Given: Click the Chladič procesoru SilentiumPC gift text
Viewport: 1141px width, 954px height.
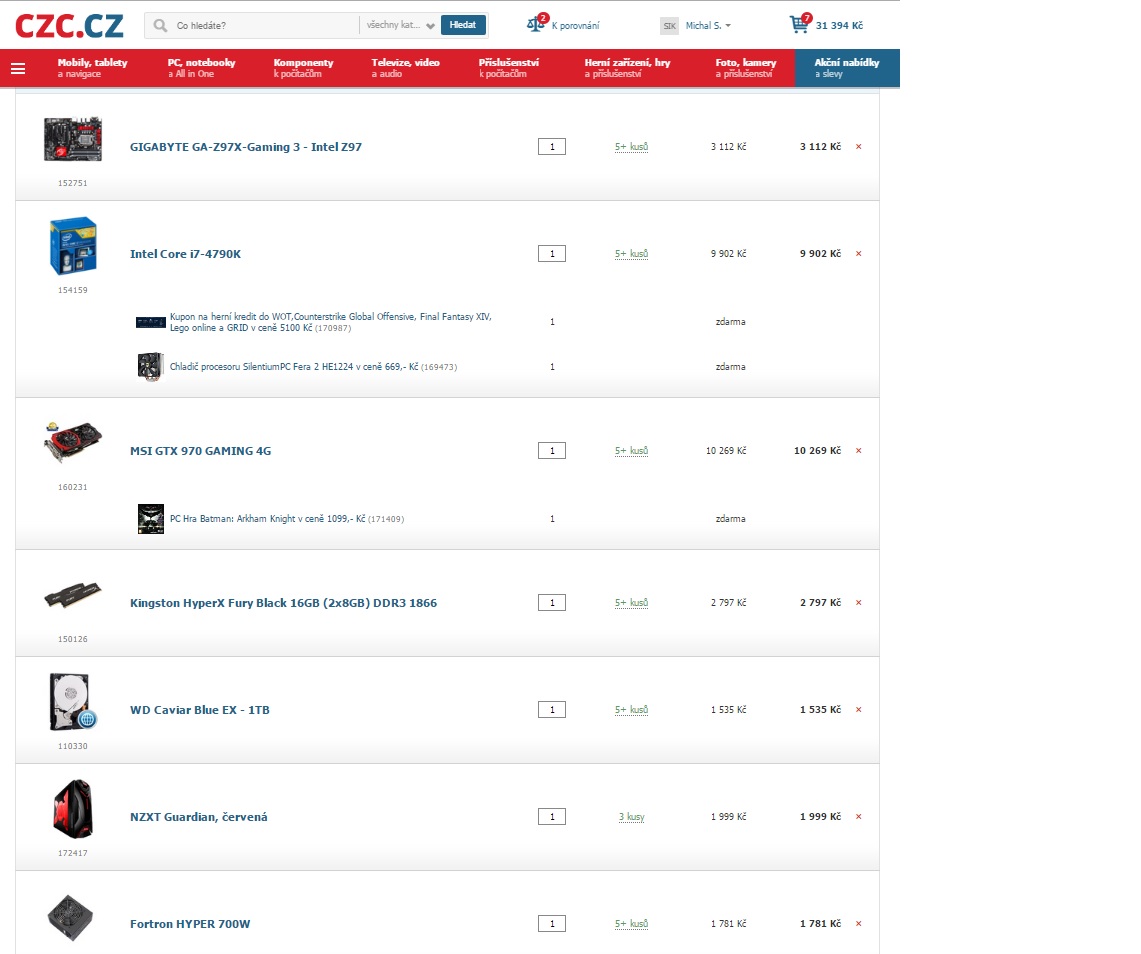Looking at the screenshot, I should 314,367.
